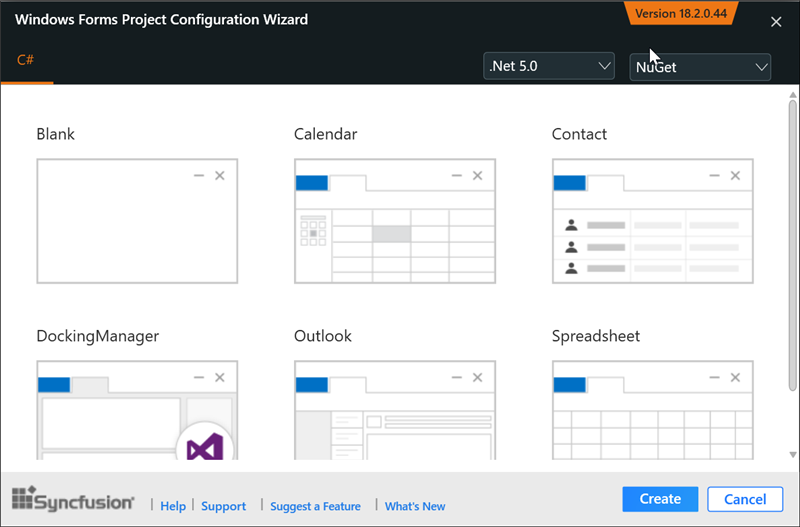Click the Create button
Viewport: 800px width, 527px height.
[660, 499]
